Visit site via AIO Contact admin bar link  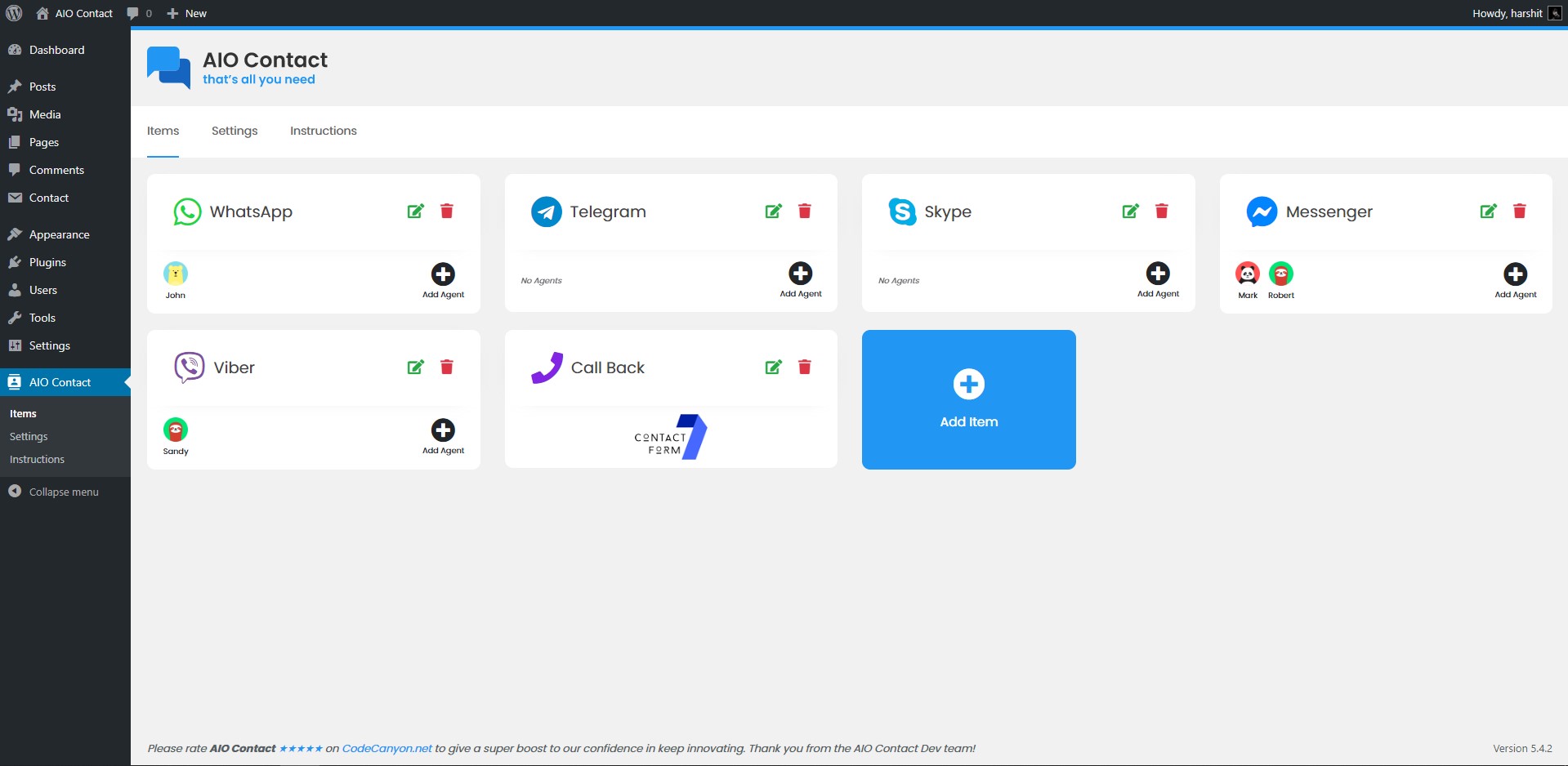click(74, 13)
